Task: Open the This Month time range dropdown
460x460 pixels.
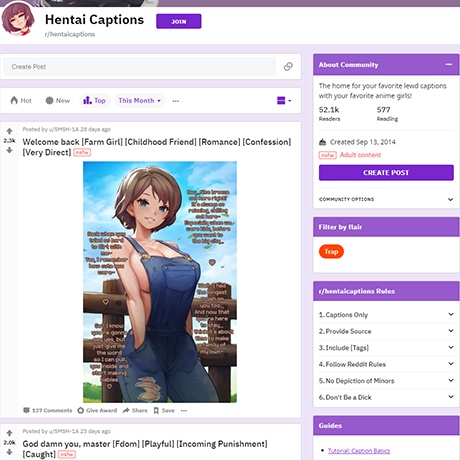Action: coord(139,100)
